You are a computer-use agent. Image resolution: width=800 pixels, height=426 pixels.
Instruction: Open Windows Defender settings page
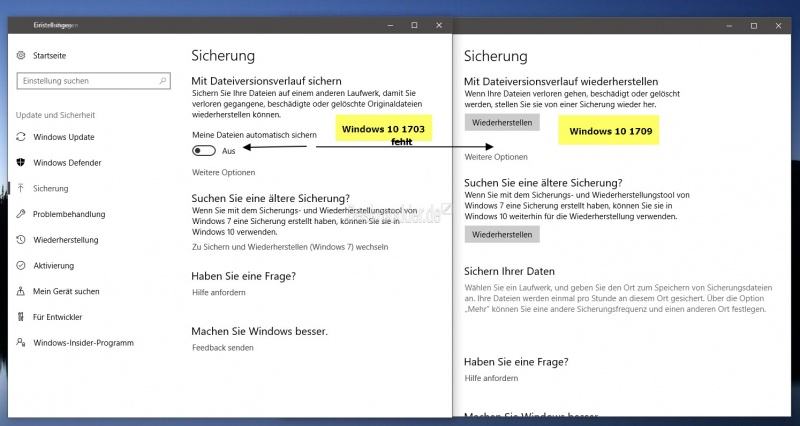coord(67,163)
